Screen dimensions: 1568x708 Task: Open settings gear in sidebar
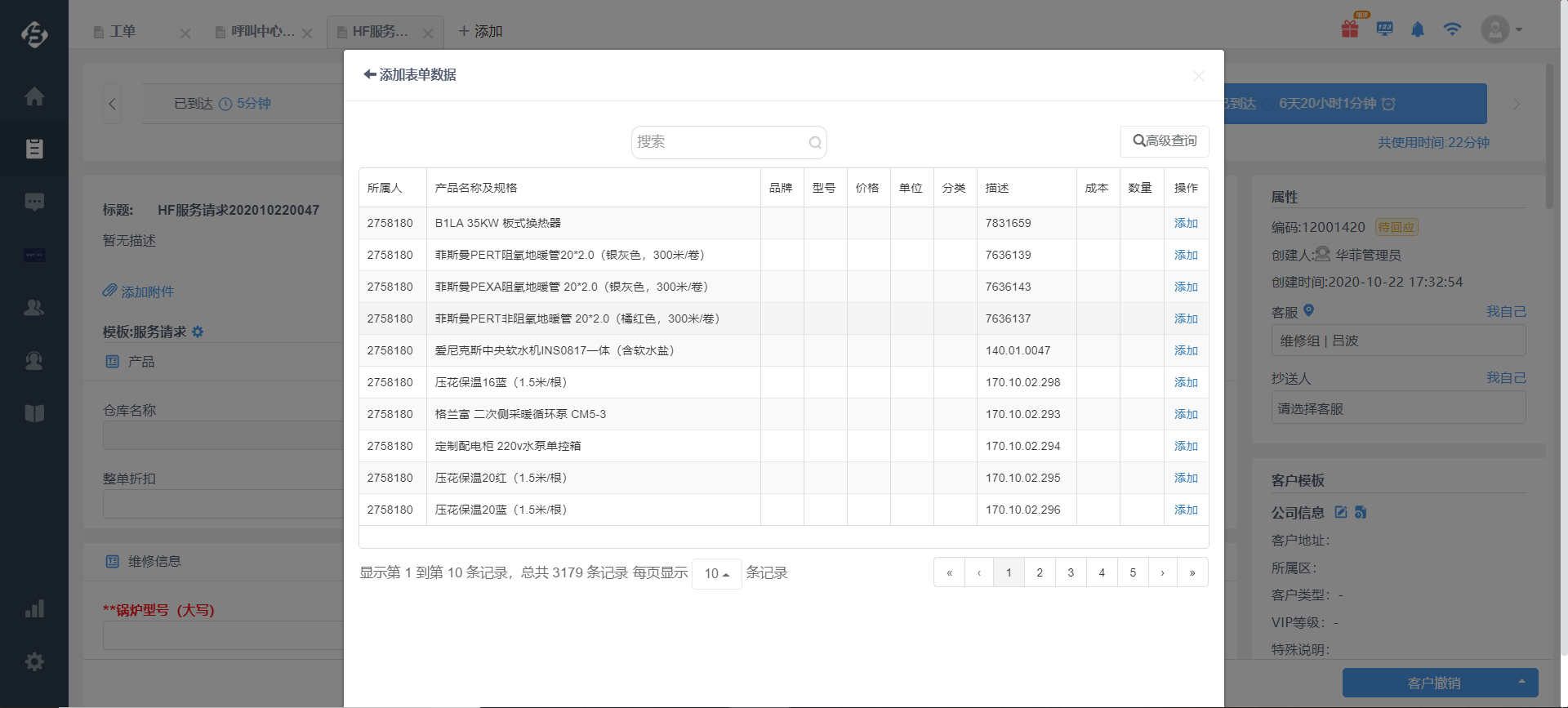pyautogui.click(x=34, y=661)
